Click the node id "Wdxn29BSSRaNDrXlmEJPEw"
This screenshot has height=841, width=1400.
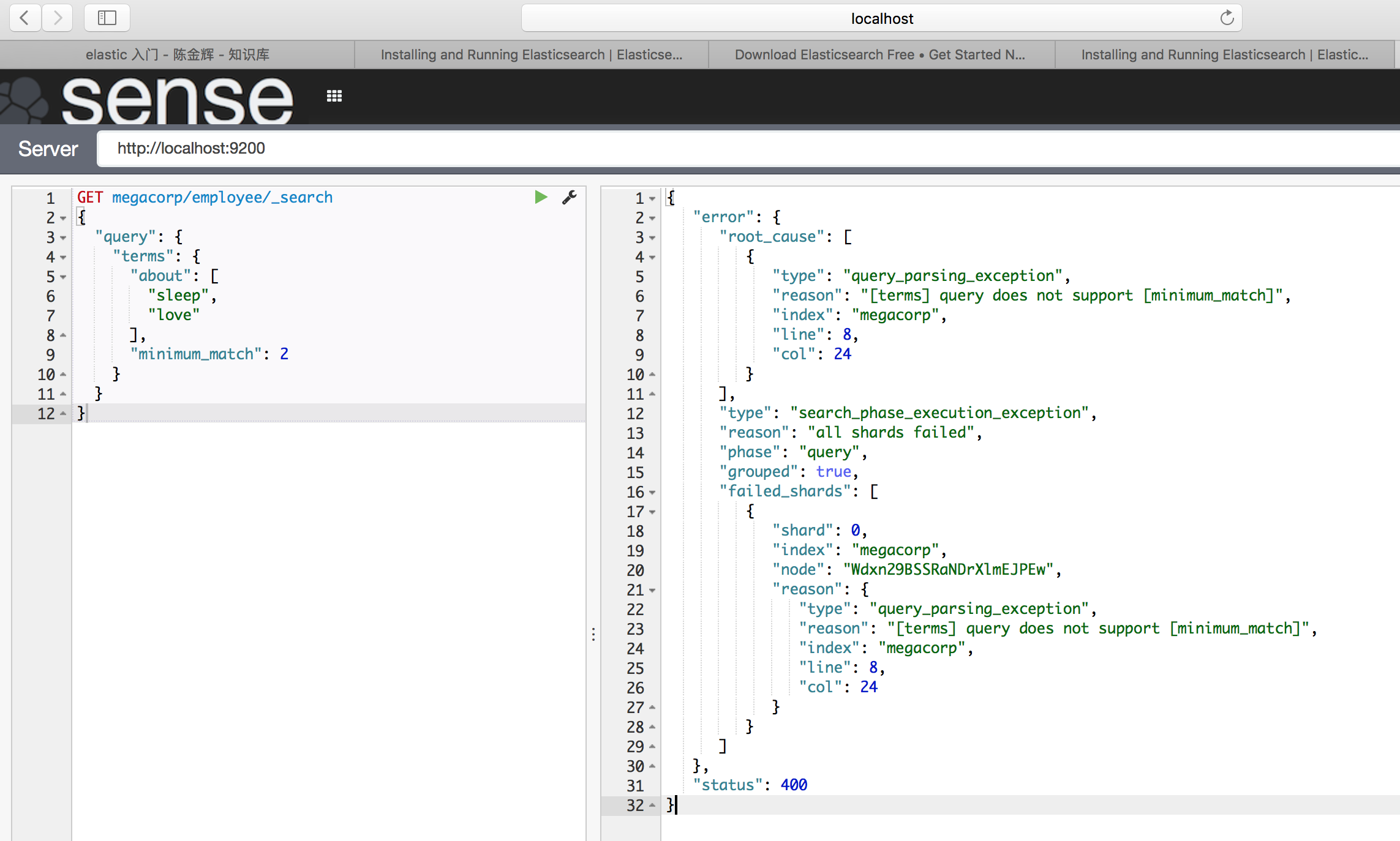point(949,570)
